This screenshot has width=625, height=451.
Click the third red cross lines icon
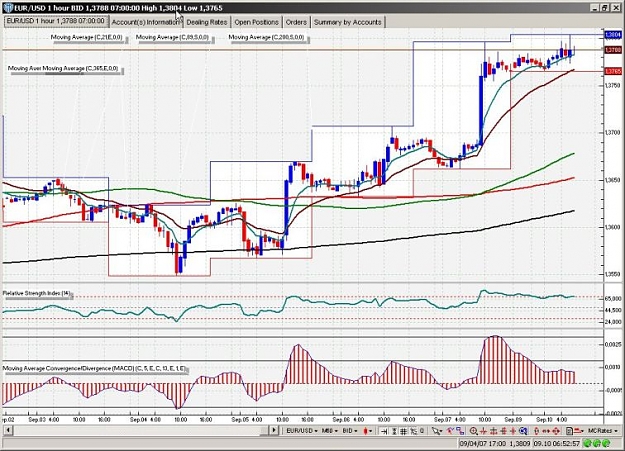tap(503, 431)
